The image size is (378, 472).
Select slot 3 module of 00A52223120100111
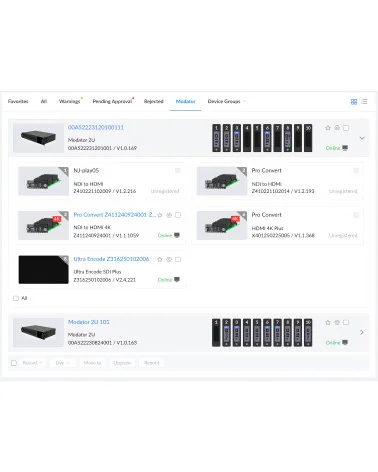coord(237,138)
